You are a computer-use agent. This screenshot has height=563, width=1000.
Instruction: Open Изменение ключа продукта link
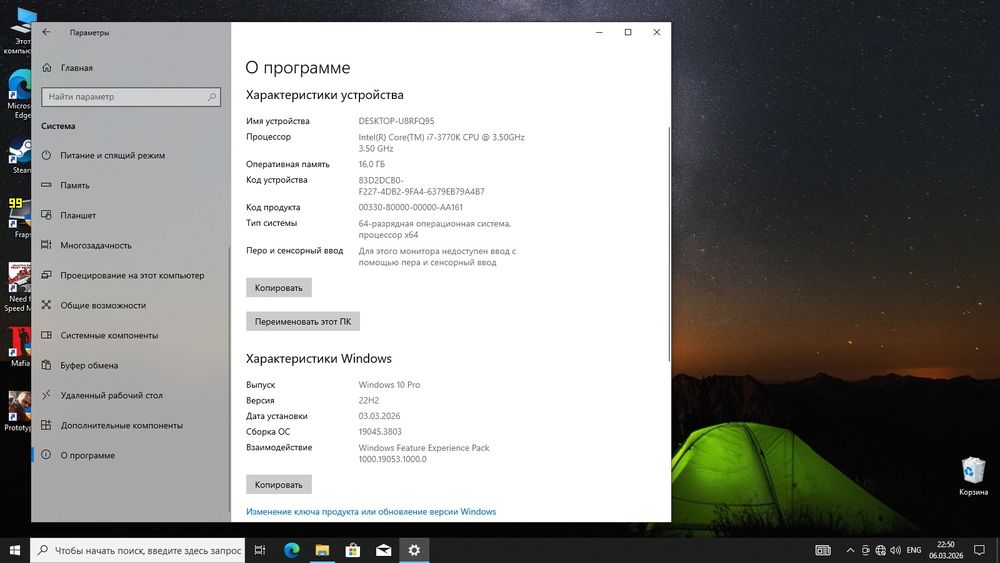tap(371, 511)
